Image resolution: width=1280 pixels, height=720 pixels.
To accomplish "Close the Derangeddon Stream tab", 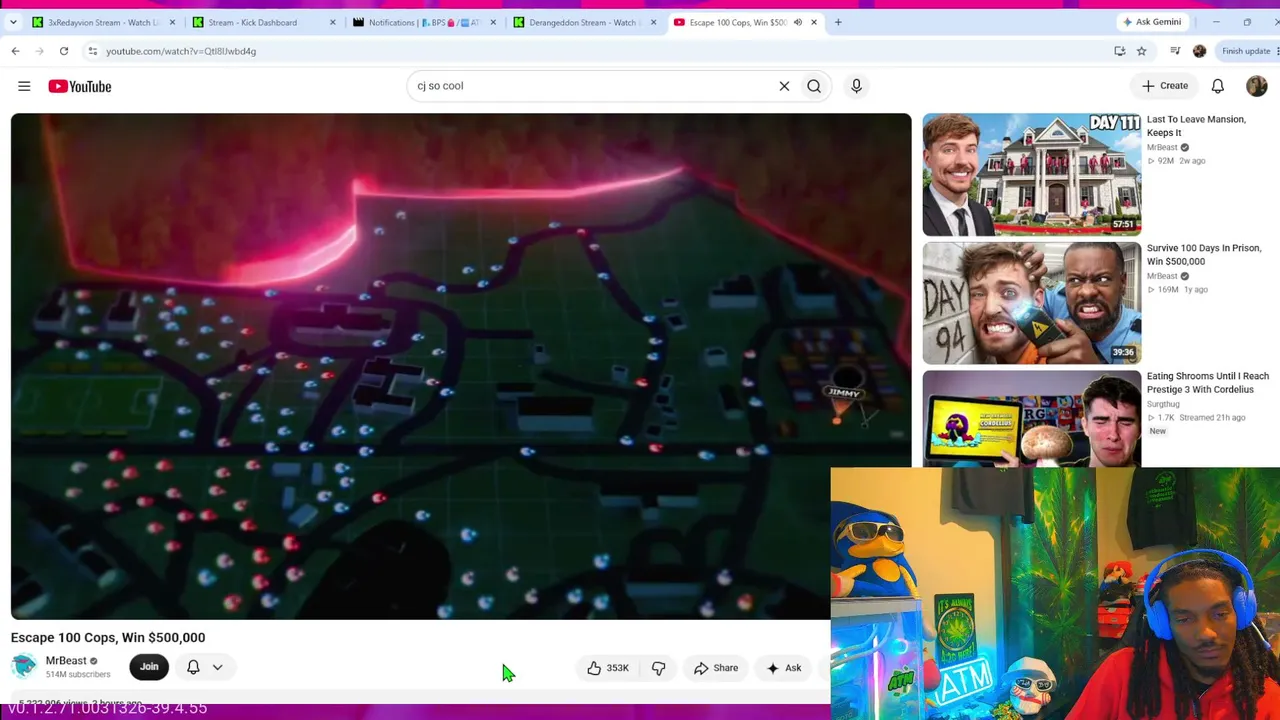I will coord(653,22).
